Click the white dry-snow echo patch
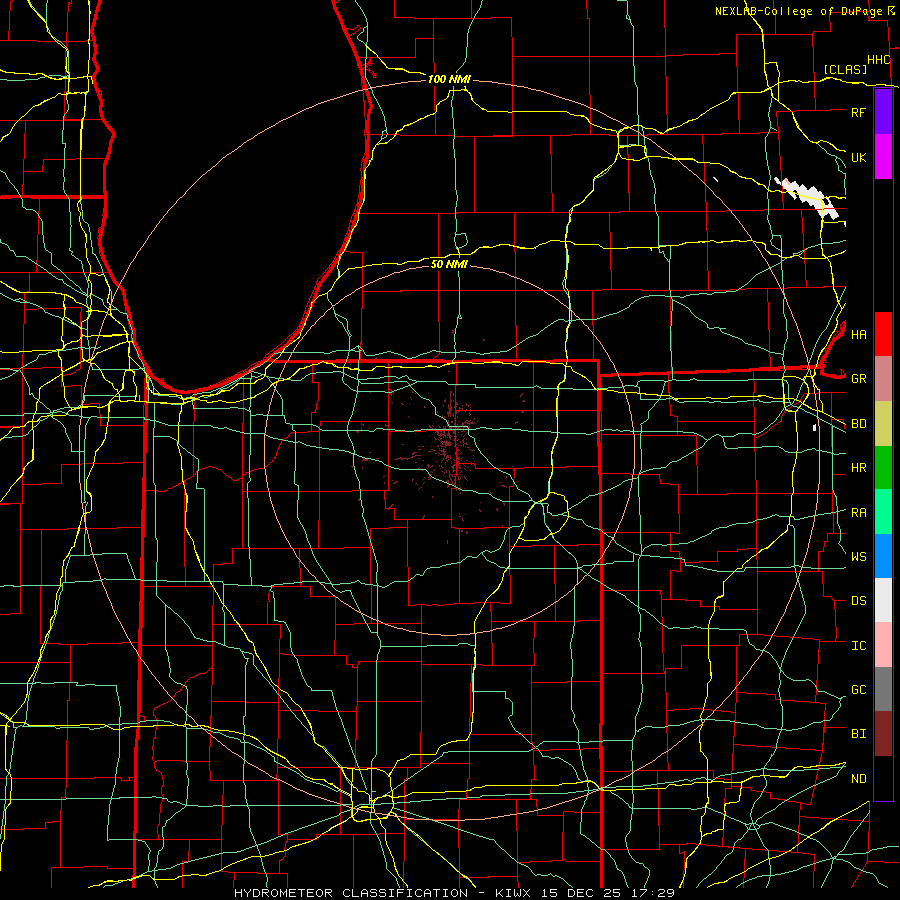Screen dimensions: 900x900 click(x=808, y=197)
